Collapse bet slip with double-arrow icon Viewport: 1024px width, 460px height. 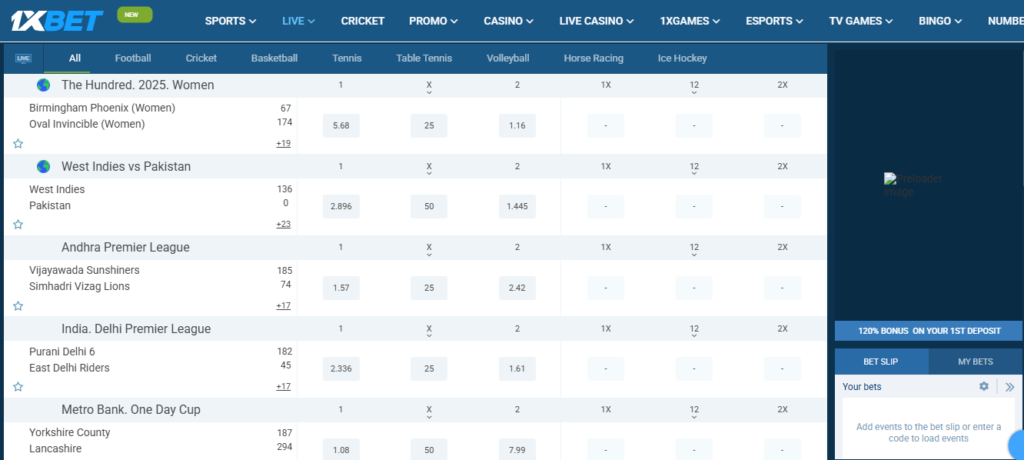[x=1009, y=386]
